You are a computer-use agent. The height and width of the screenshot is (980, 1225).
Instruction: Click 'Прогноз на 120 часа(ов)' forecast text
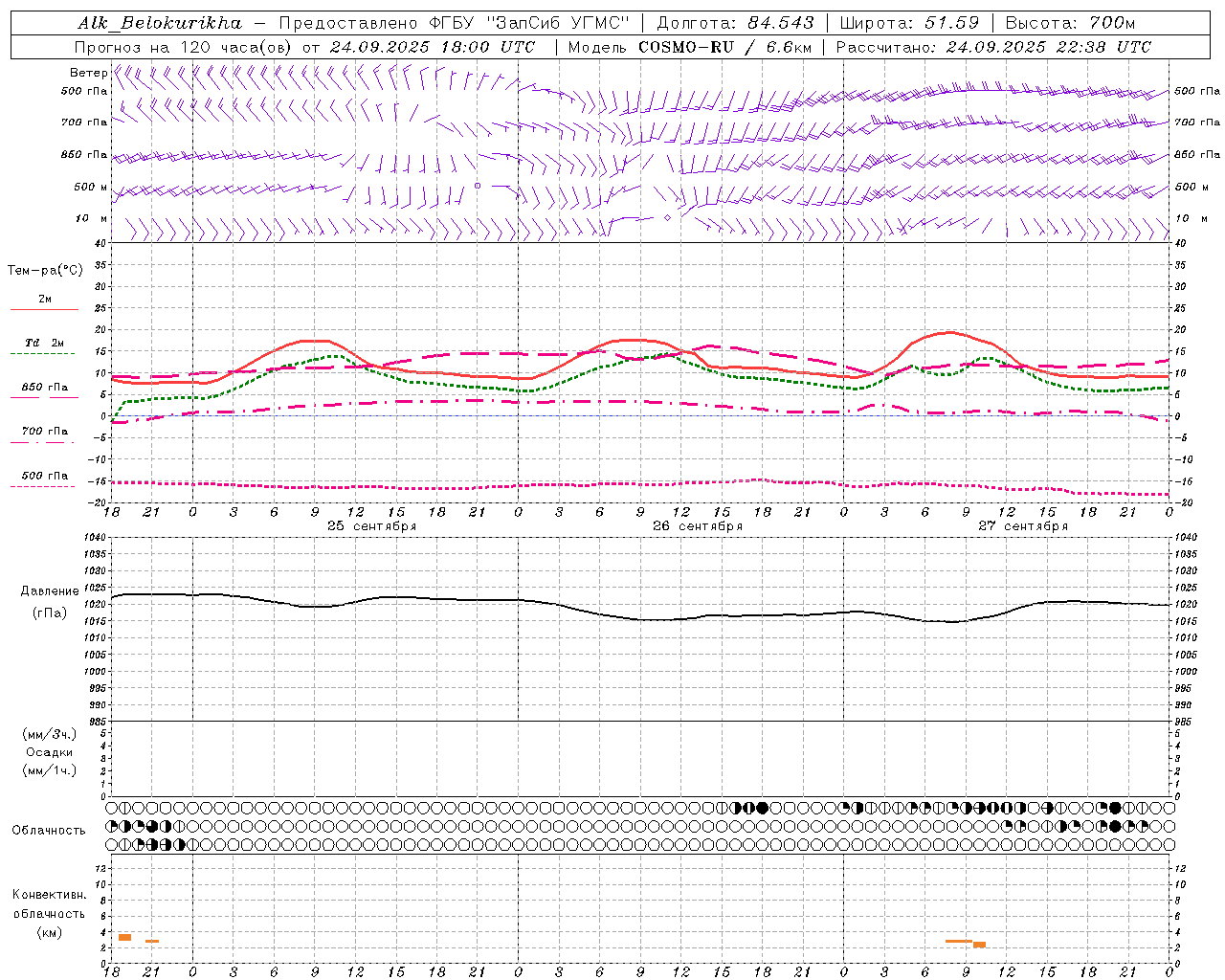point(185,47)
